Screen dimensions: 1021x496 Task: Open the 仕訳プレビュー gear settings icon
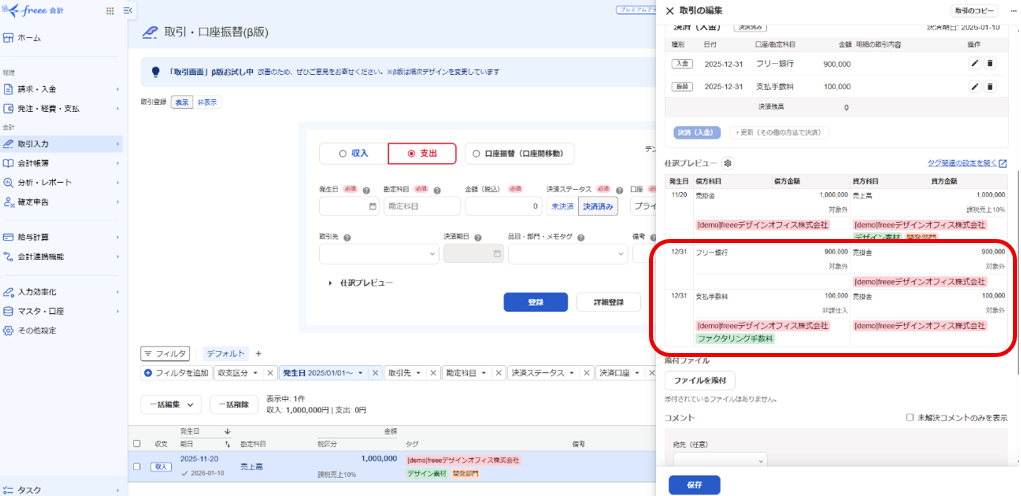[x=729, y=163]
